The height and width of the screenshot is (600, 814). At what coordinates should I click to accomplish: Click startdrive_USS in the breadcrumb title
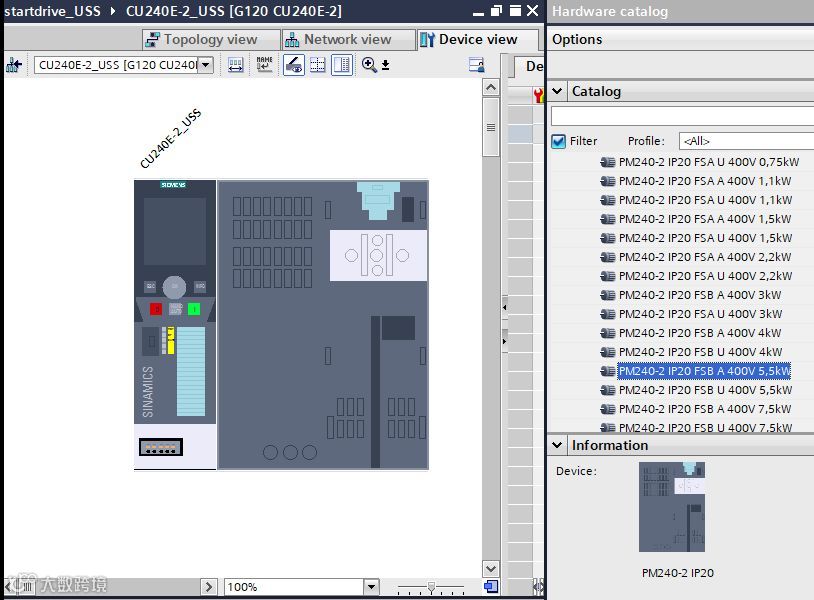point(52,11)
